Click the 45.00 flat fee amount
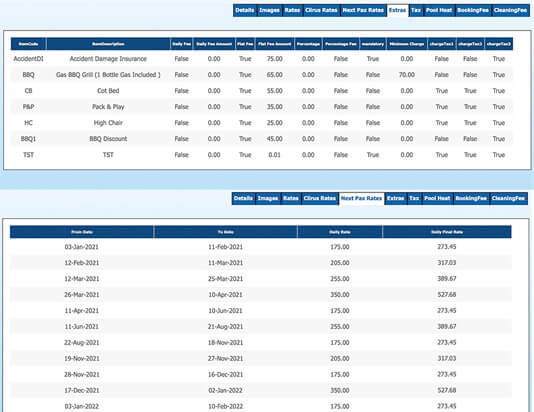Image resolution: width=534 pixels, height=412 pixels. tap(274, 139)
